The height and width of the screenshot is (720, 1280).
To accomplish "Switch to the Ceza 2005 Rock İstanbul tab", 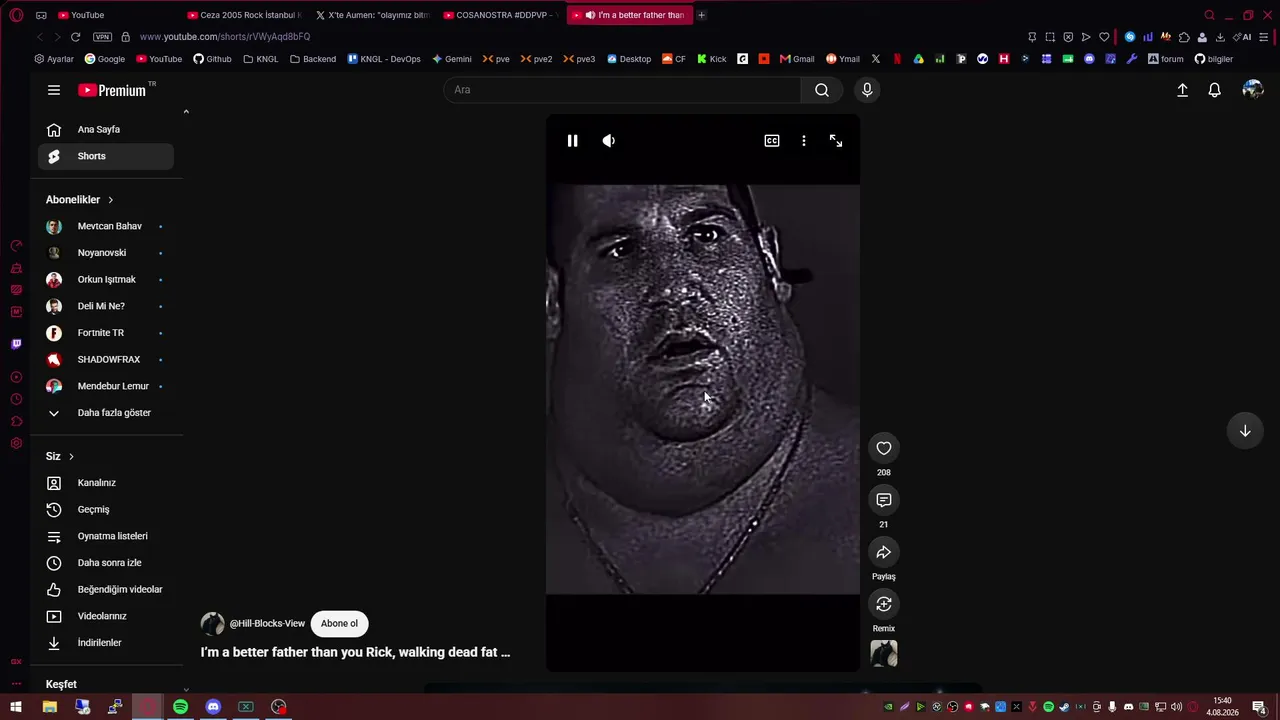I will (245, 15).
